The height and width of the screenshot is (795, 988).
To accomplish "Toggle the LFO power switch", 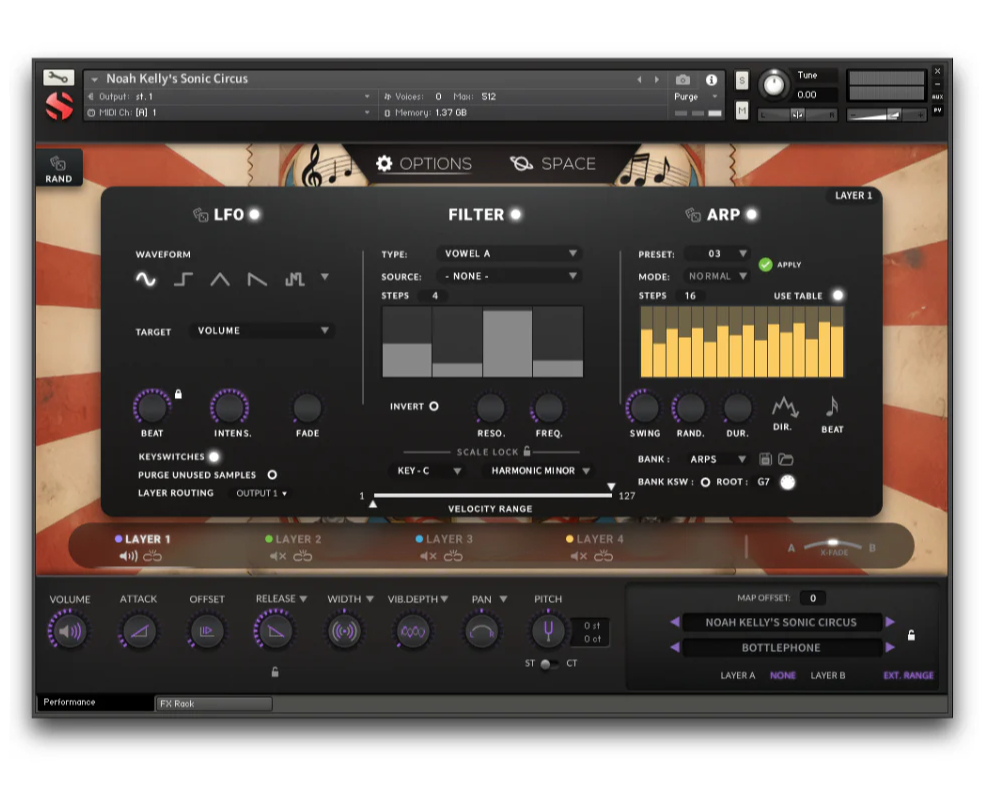I will click(255, 214).
